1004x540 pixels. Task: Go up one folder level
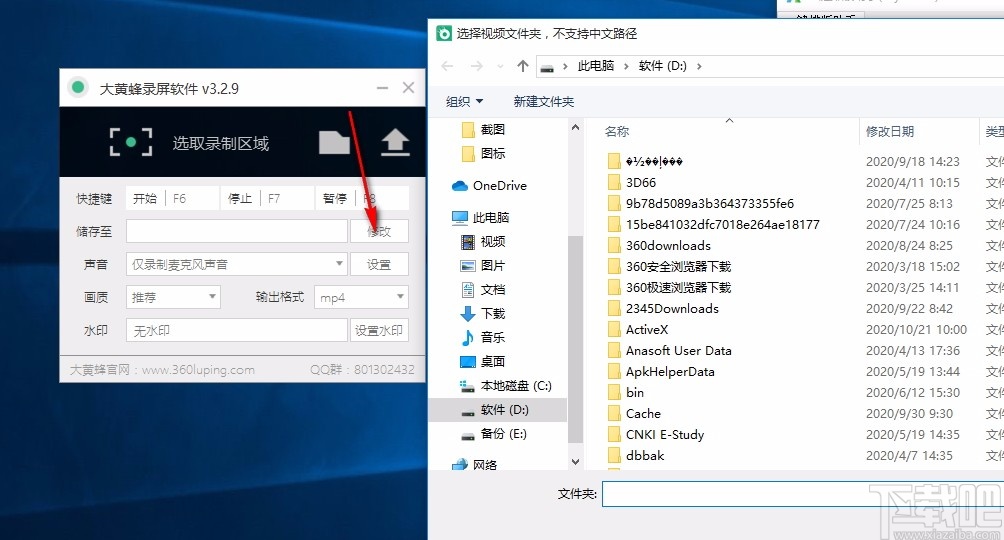(522, 66)
